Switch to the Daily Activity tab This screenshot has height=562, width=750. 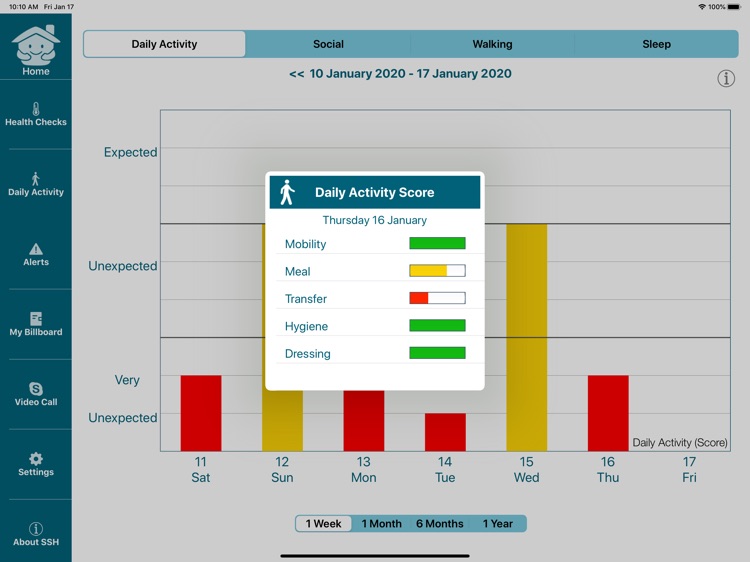[165, 44]
